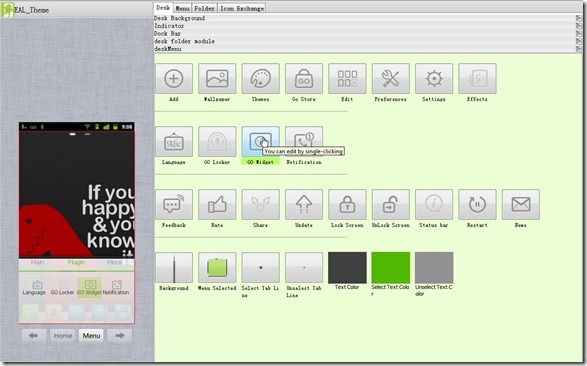This screenshot has width=587, height=366.
Task: Click the Preferences tools icon
Action: (390, 79)
